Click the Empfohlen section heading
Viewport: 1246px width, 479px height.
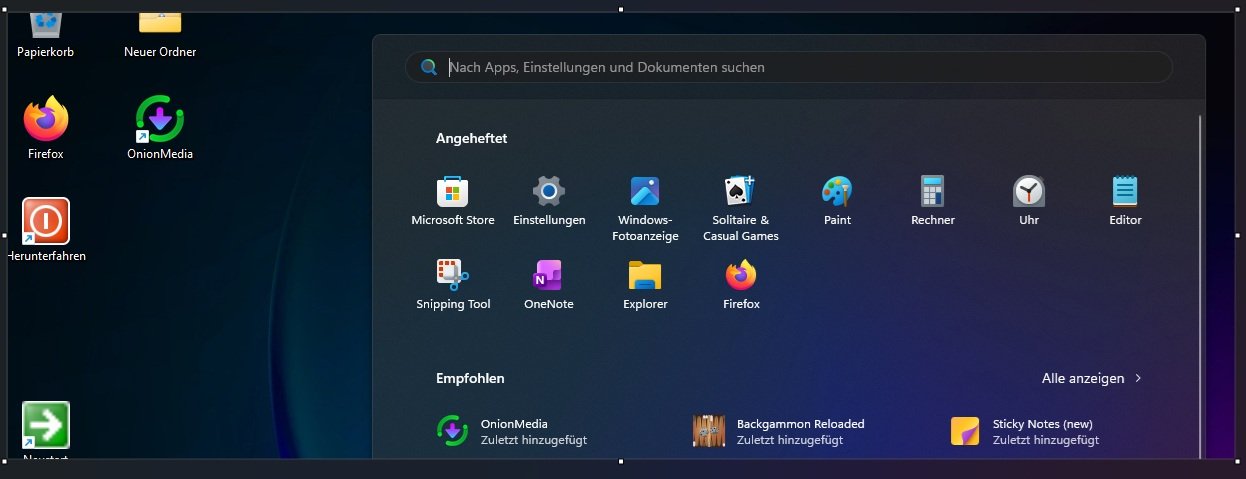(470, 378)
